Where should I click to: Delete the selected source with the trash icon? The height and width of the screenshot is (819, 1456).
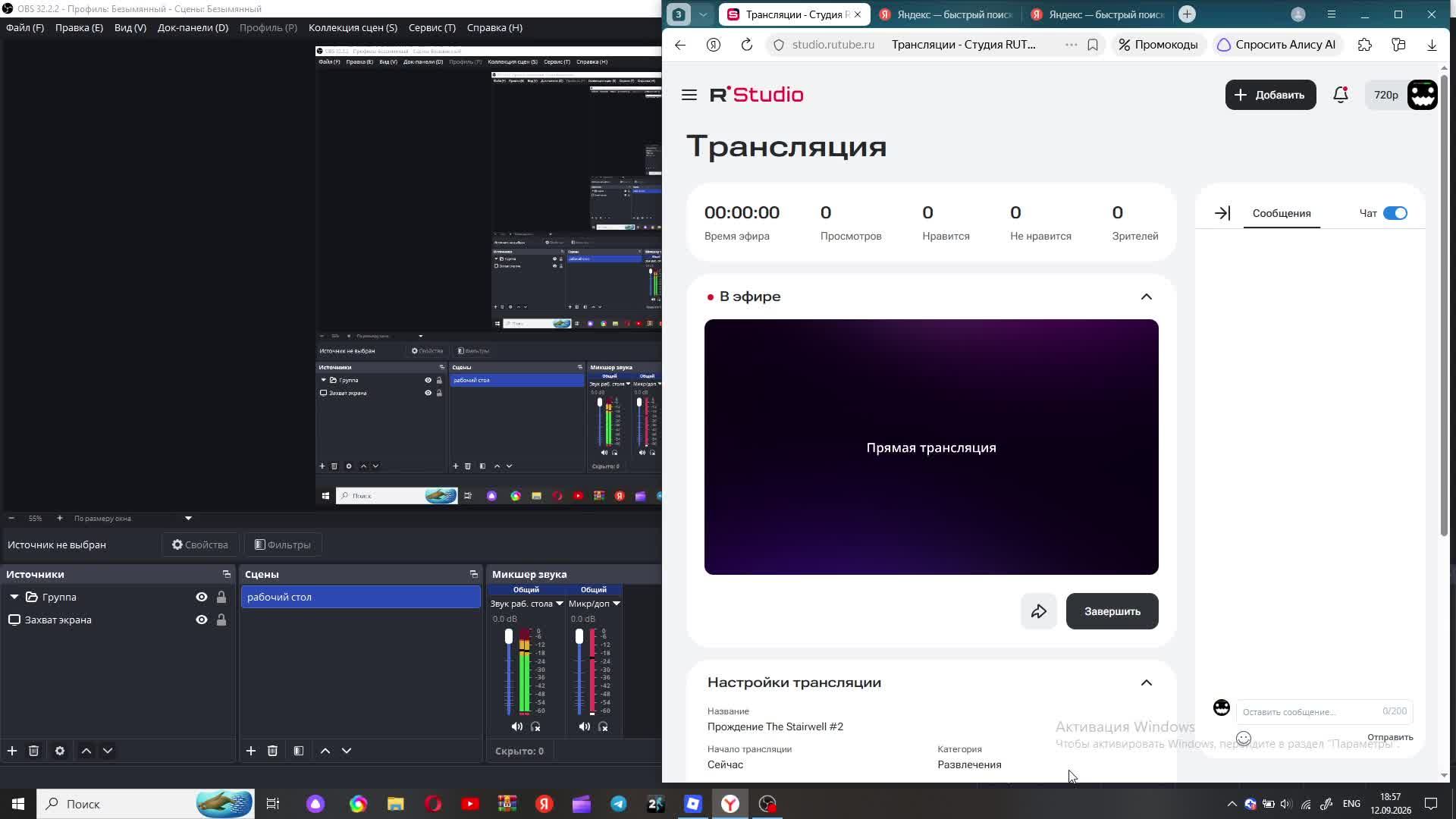click(x=33, y=751)
